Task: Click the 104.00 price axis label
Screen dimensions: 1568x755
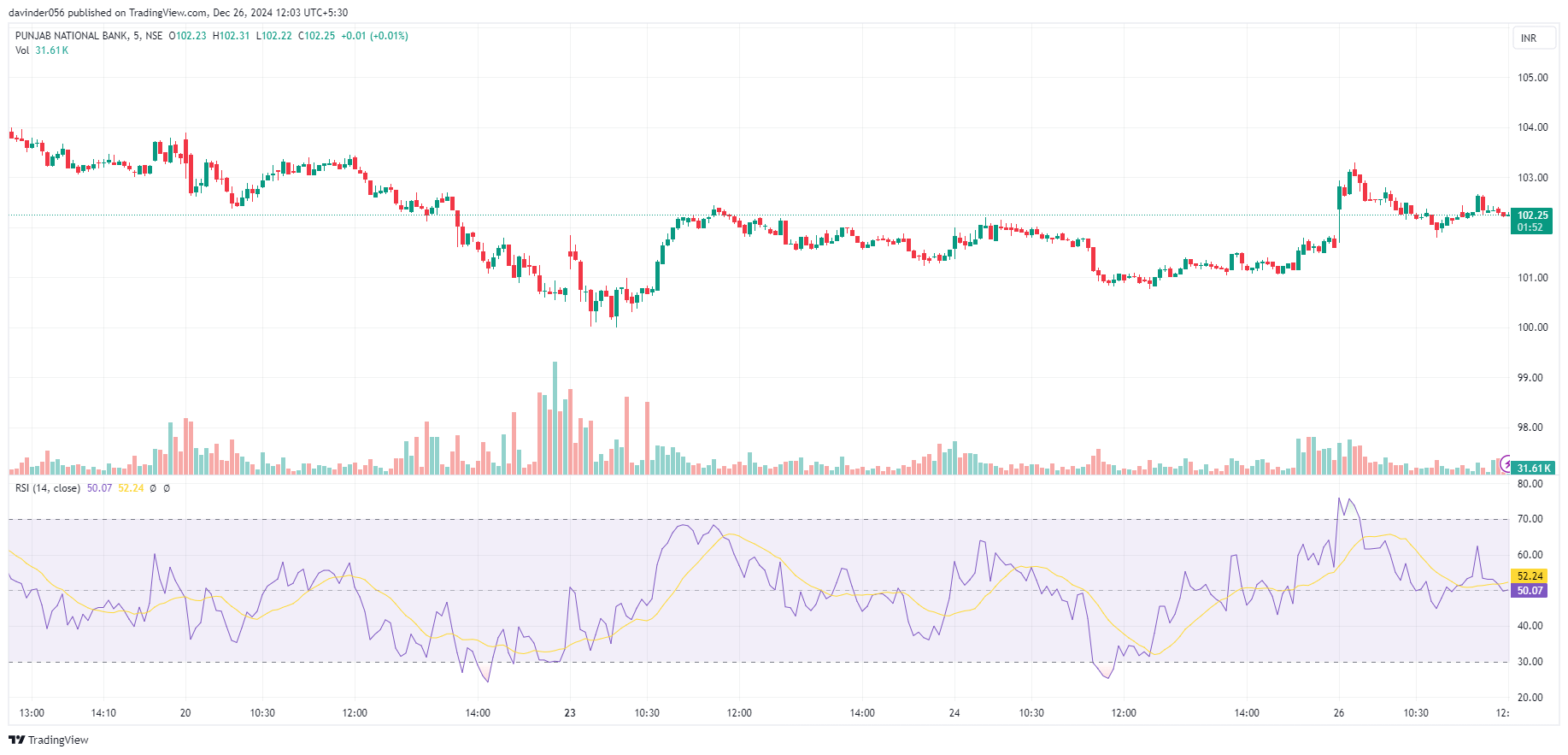Action: [x=1532, y=127]
